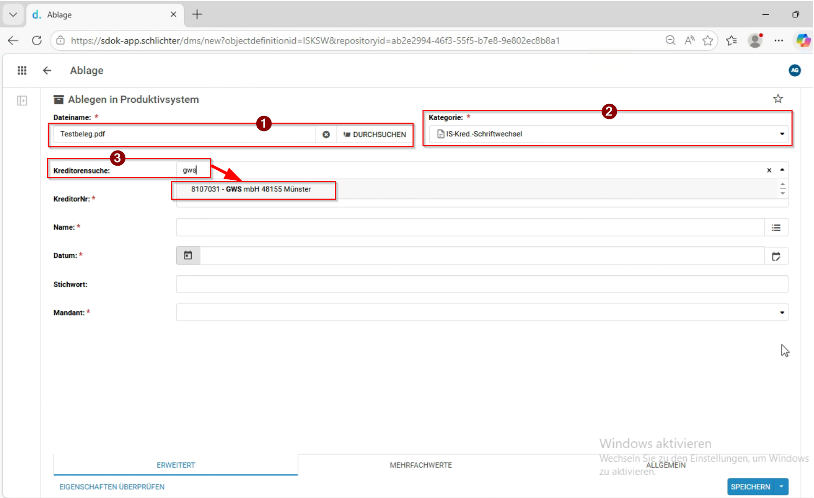Toggle the sidebar panel icon
This screenshot has width=814, height=498.
[22, 101]
